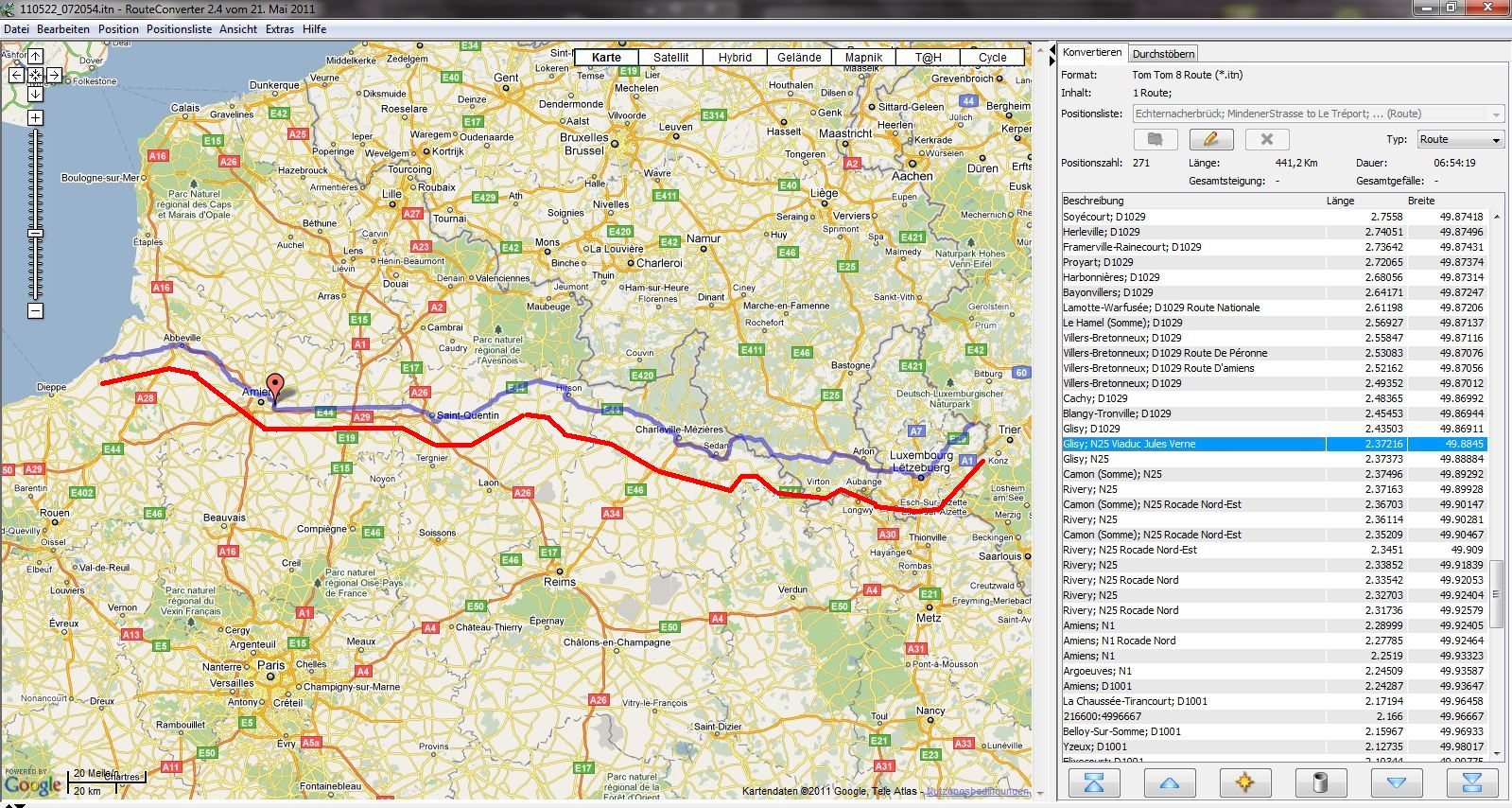Click the Länge column header
1512x808 pixels.
pyautogui.click(x=1365, y=201)
